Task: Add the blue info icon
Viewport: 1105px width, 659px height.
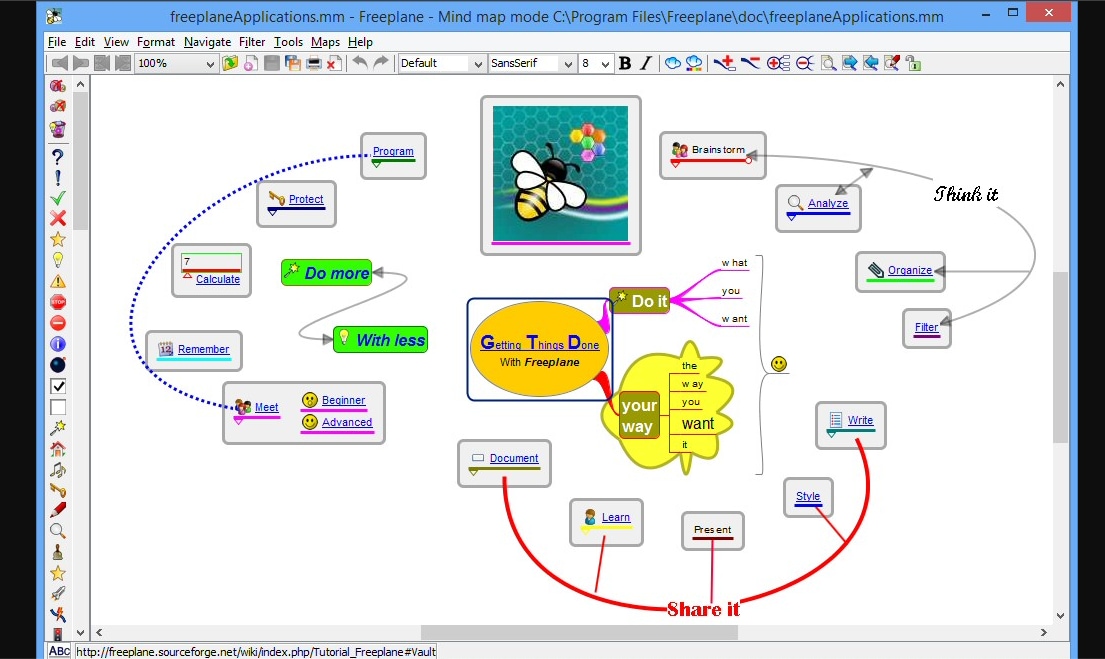Action: tap(58, 344)
